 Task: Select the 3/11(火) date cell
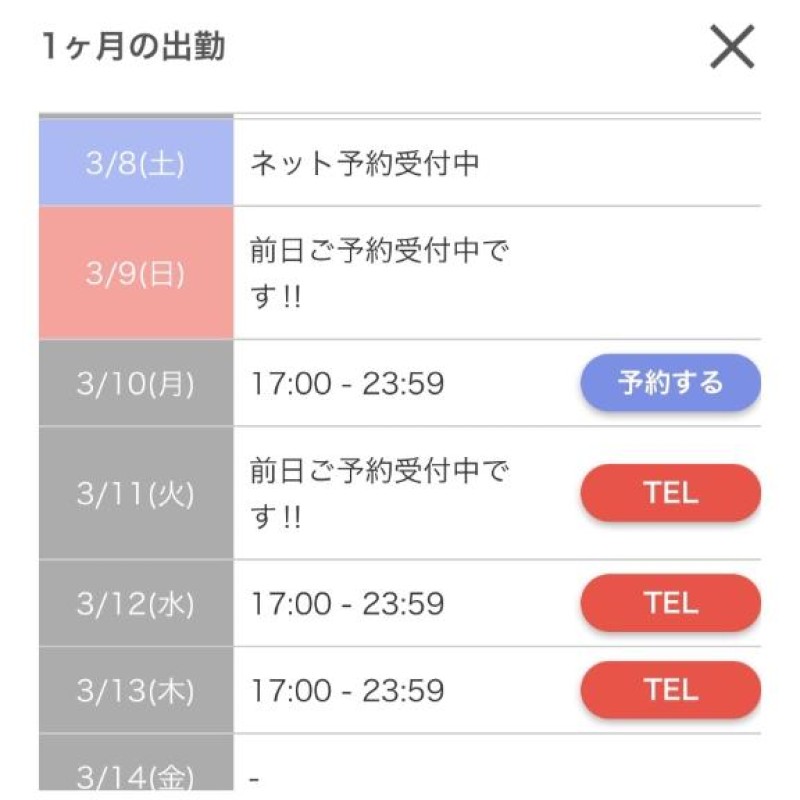(136, 493)
